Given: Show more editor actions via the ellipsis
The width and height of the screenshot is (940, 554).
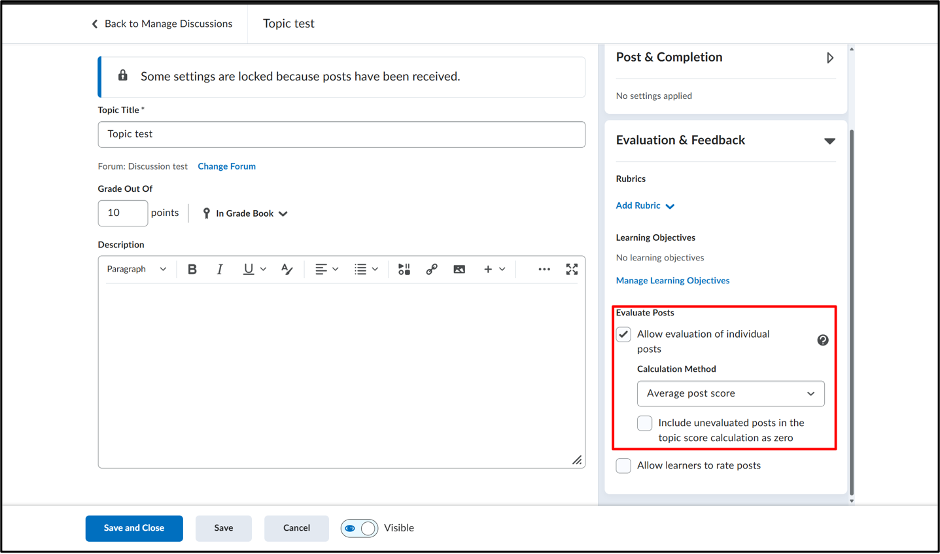Looking at the screenshot, I should (544, 269).
